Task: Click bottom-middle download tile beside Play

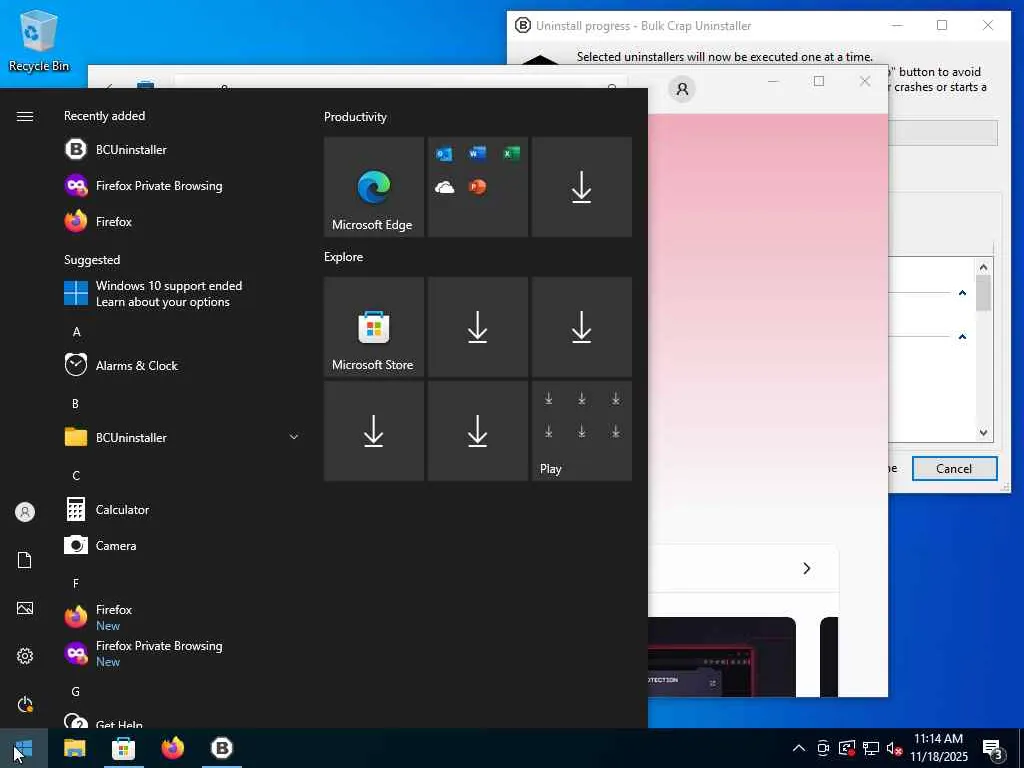Action: coord(477,431)
